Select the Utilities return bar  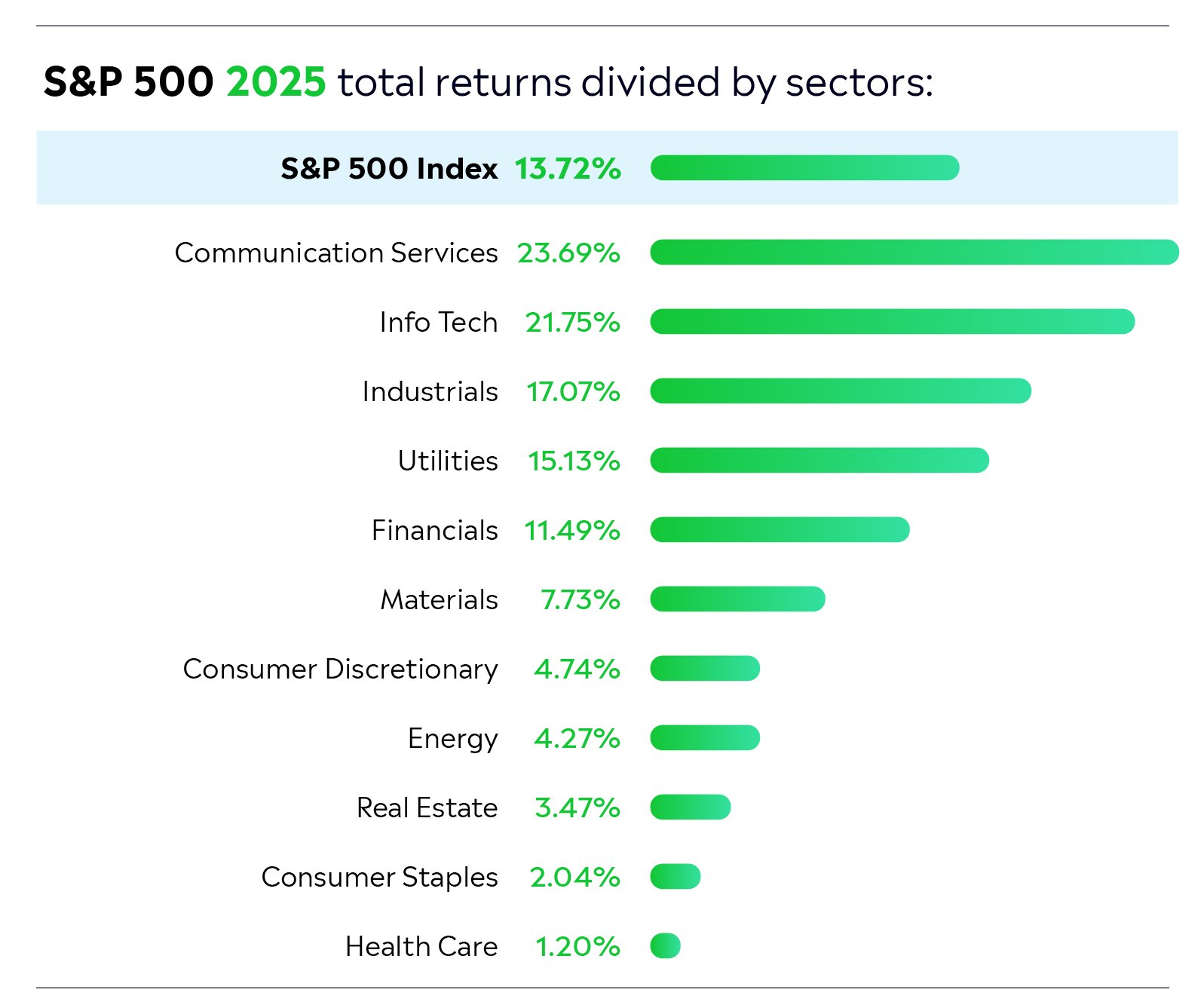(x=820, y=461)
